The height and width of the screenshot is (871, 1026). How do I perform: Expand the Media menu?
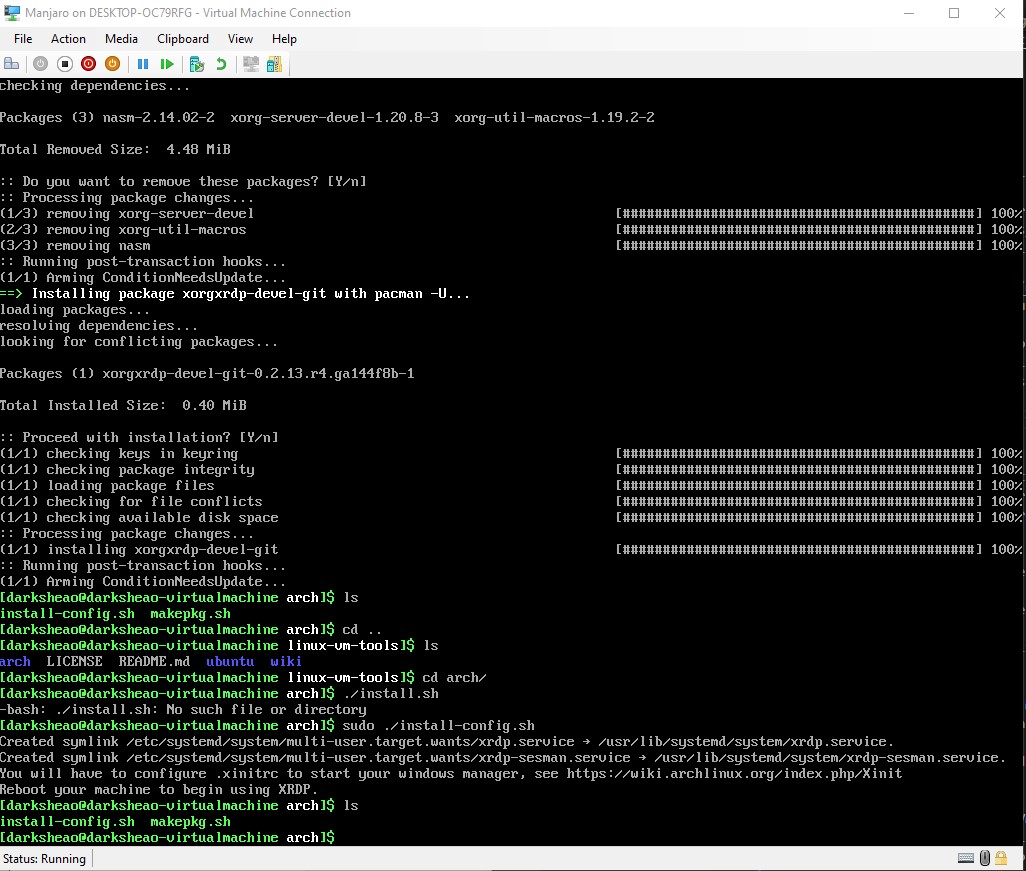[121, 39]
